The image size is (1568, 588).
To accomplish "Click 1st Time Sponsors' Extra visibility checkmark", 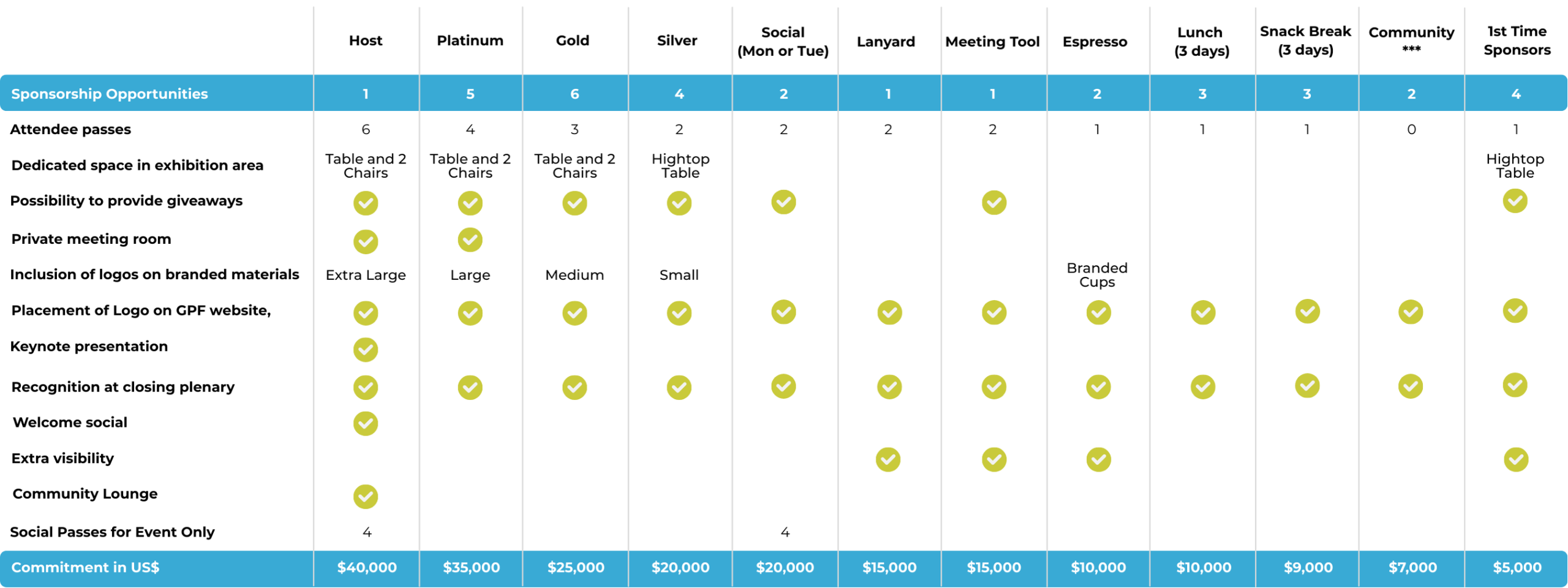I will click(1515, 459).
